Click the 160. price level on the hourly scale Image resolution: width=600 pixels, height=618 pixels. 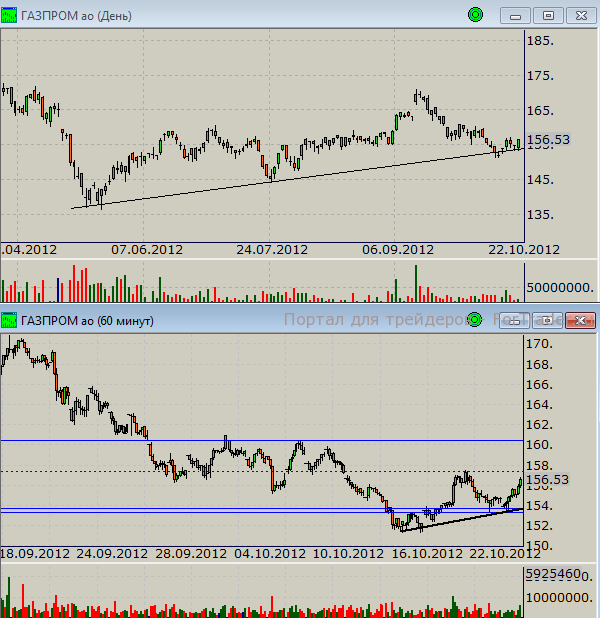(539, 445)
